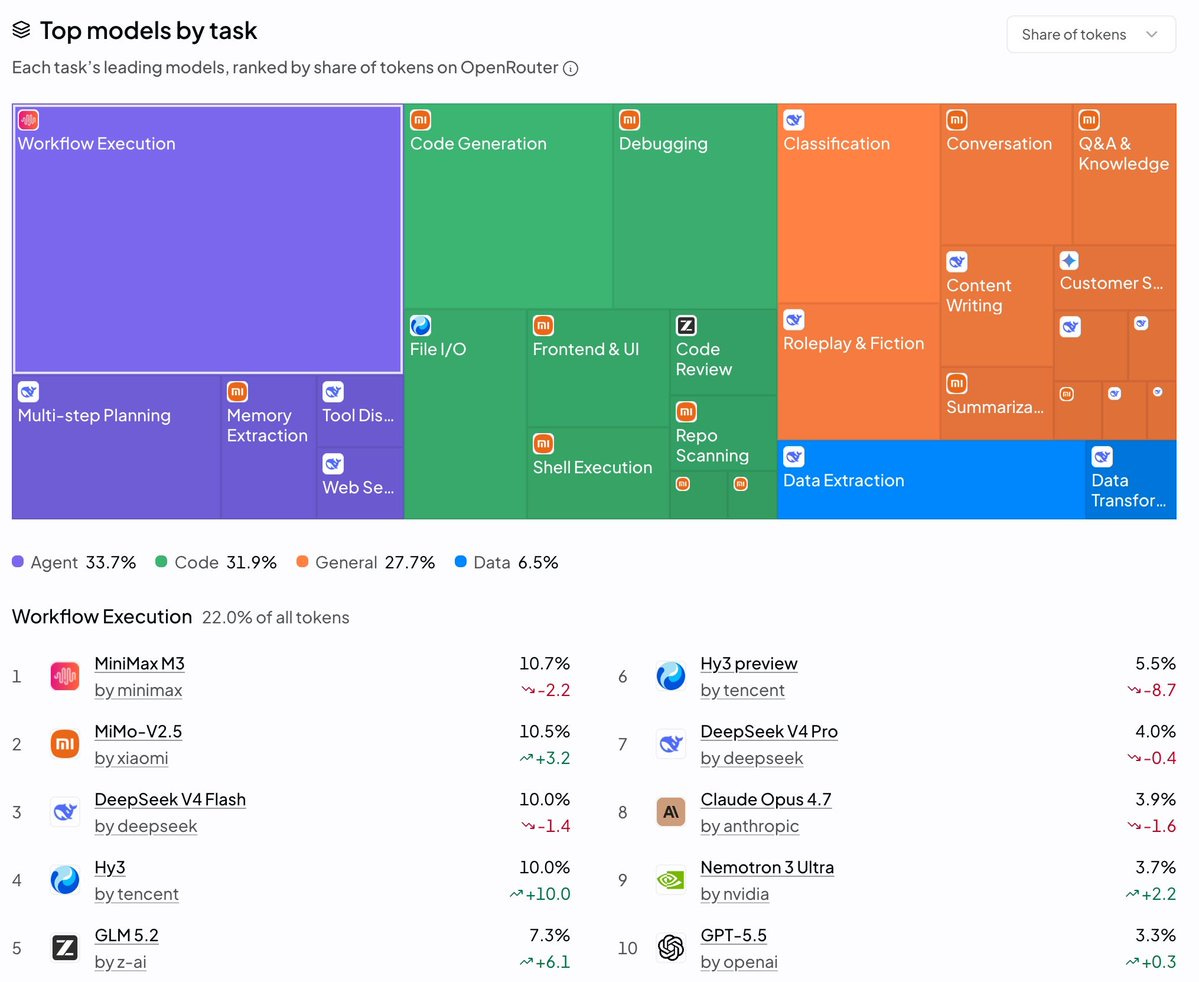Click the by xiaomi author link

click(131, 759)
